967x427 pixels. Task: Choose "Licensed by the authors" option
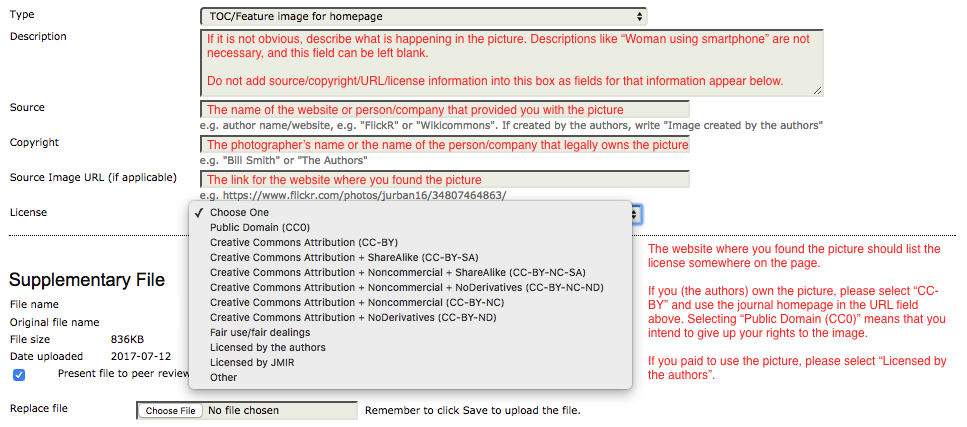pos(267,347)
